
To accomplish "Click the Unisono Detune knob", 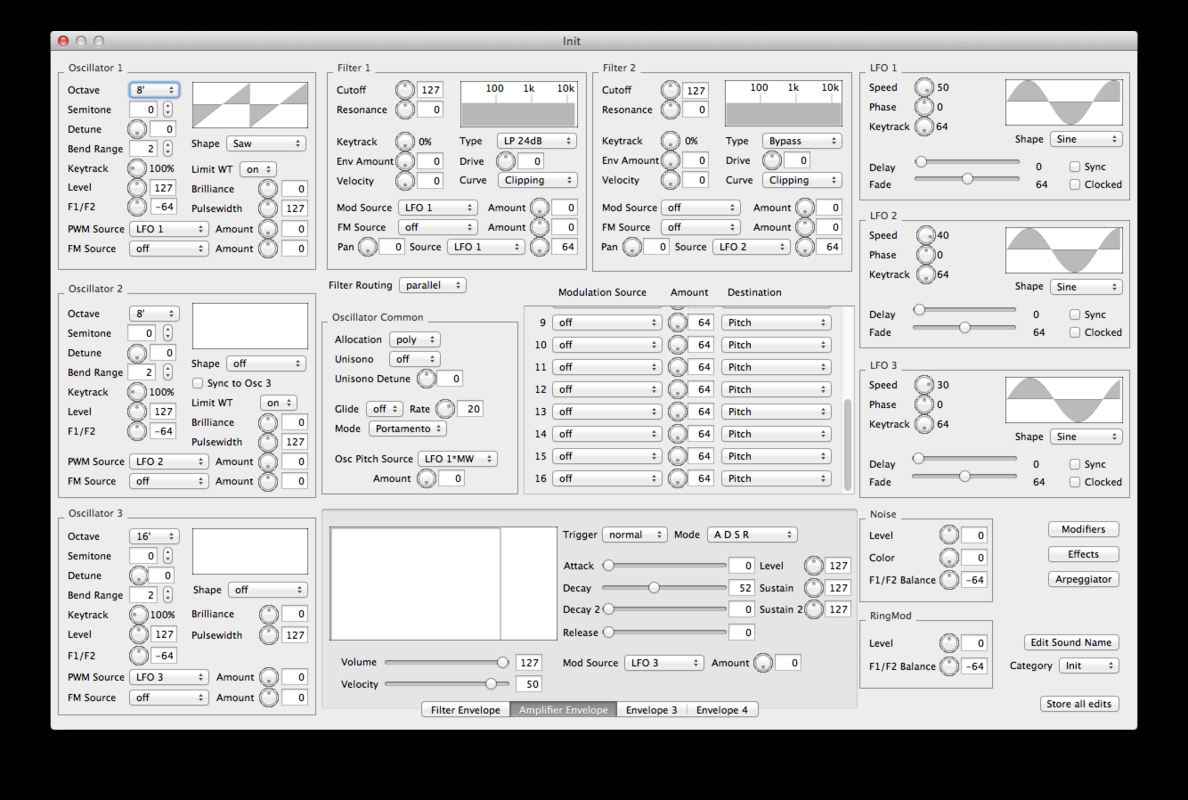I will click(426, 379).
